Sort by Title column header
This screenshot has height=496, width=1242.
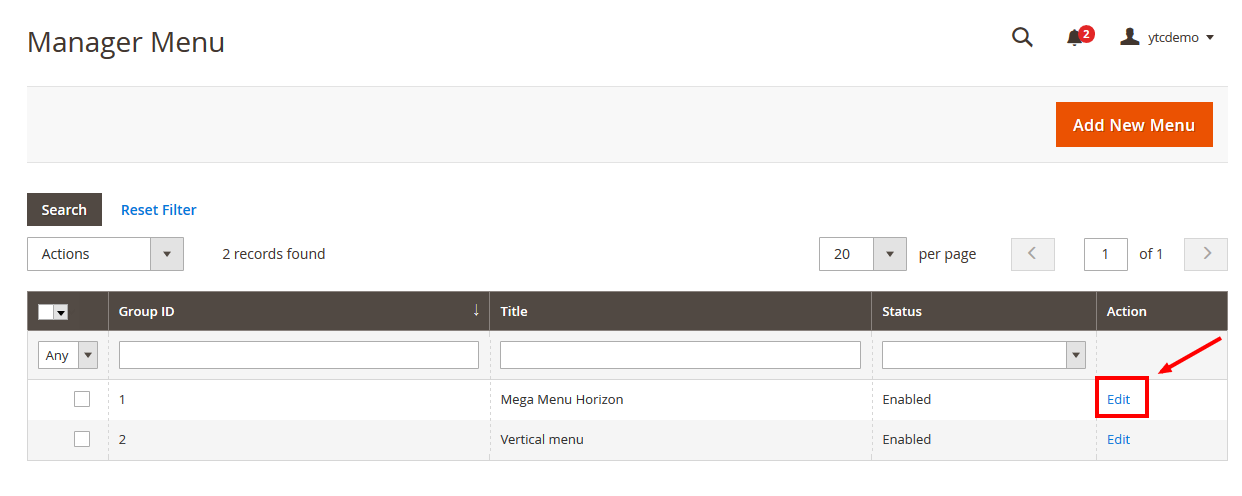point(514,311)
